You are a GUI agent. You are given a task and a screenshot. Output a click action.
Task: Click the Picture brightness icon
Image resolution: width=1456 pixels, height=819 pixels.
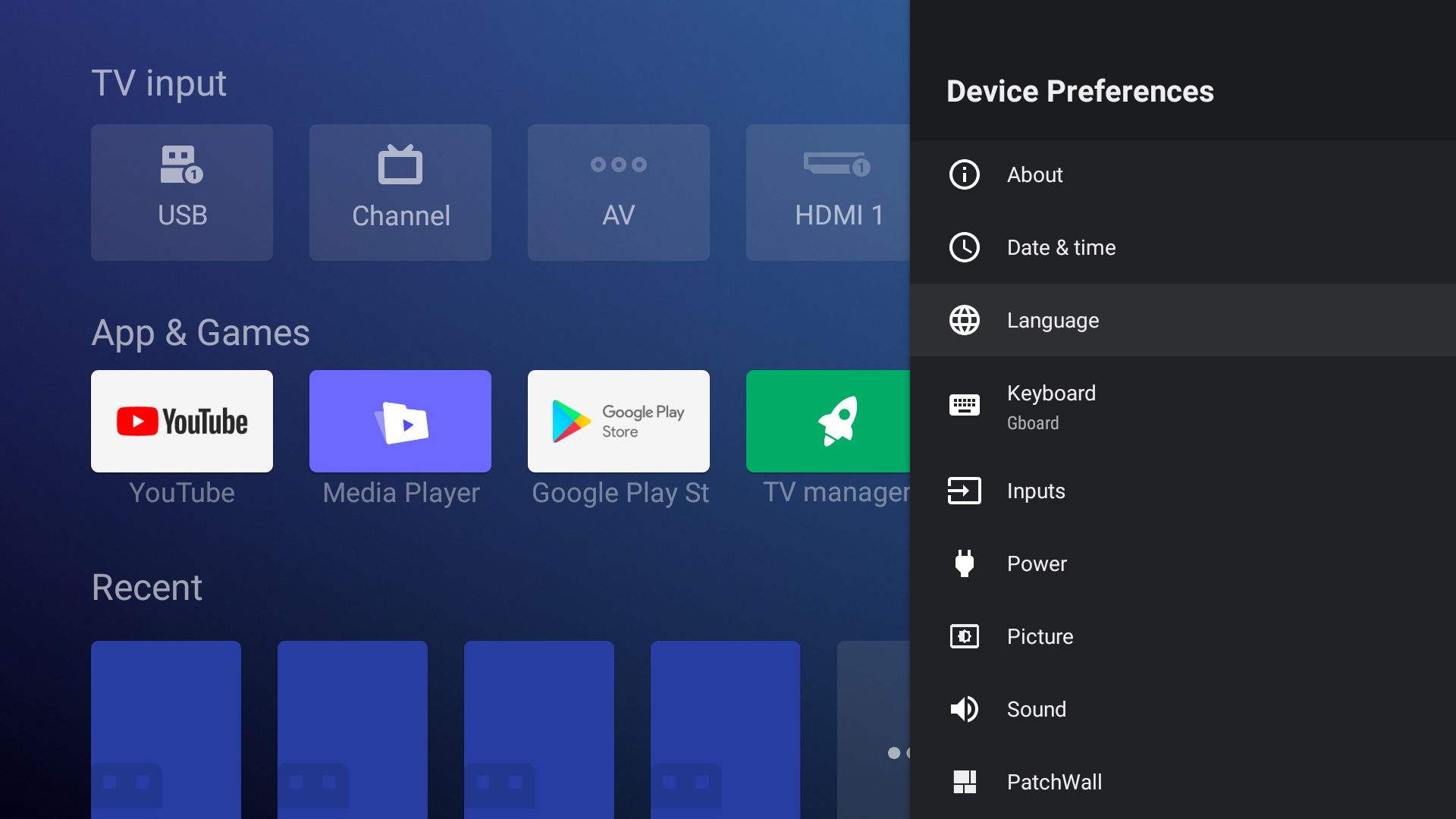tap(964, 636)
